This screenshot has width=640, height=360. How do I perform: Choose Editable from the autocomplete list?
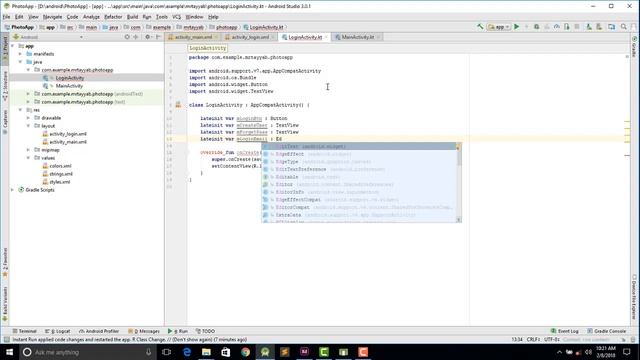click(360, 177)
